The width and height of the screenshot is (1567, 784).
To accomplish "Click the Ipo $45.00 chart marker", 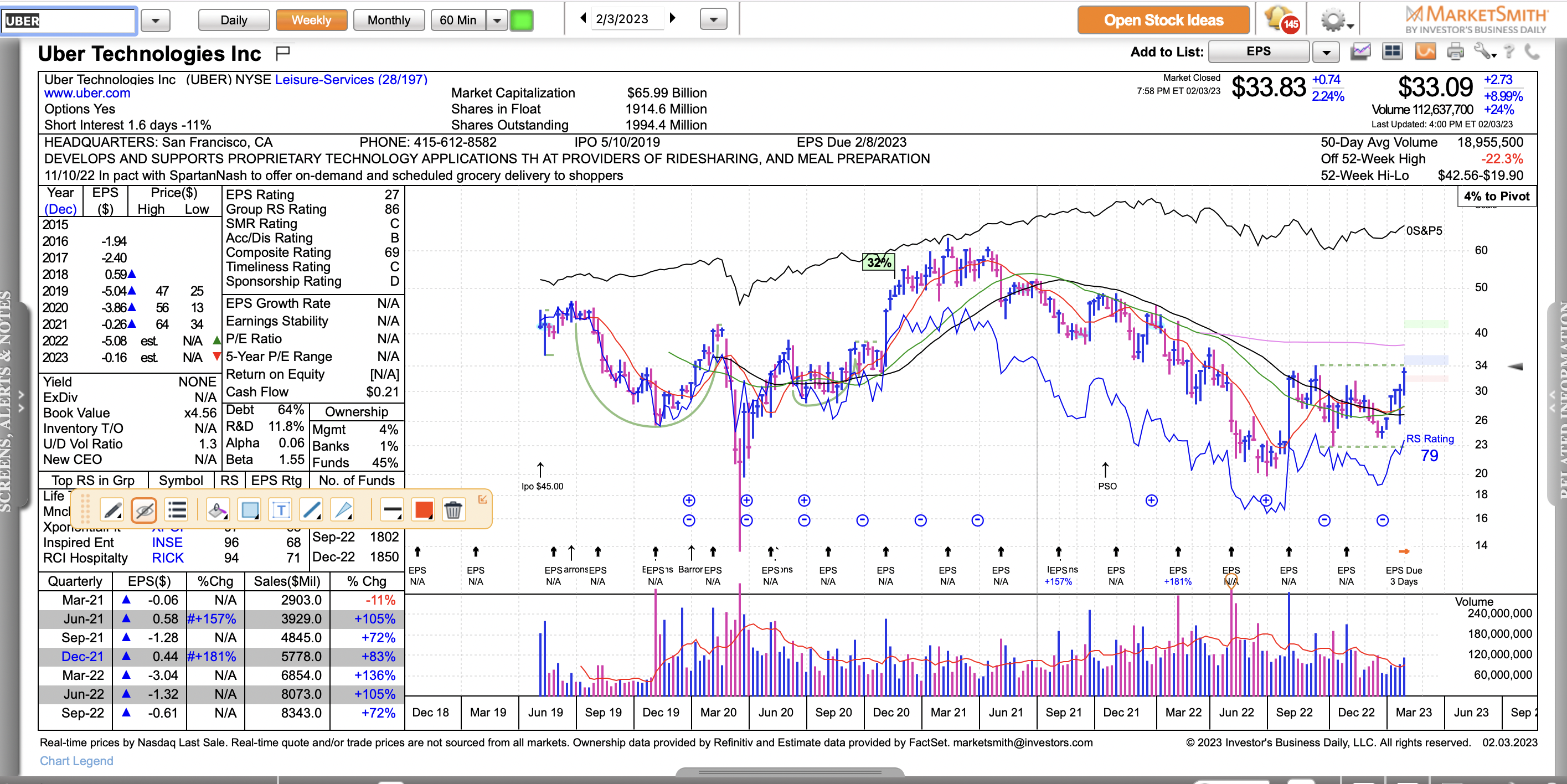I will tap(542, 477).
